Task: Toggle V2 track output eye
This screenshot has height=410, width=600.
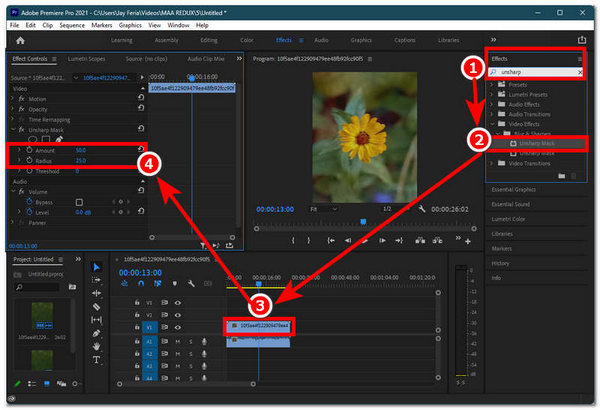Action: 178,315
